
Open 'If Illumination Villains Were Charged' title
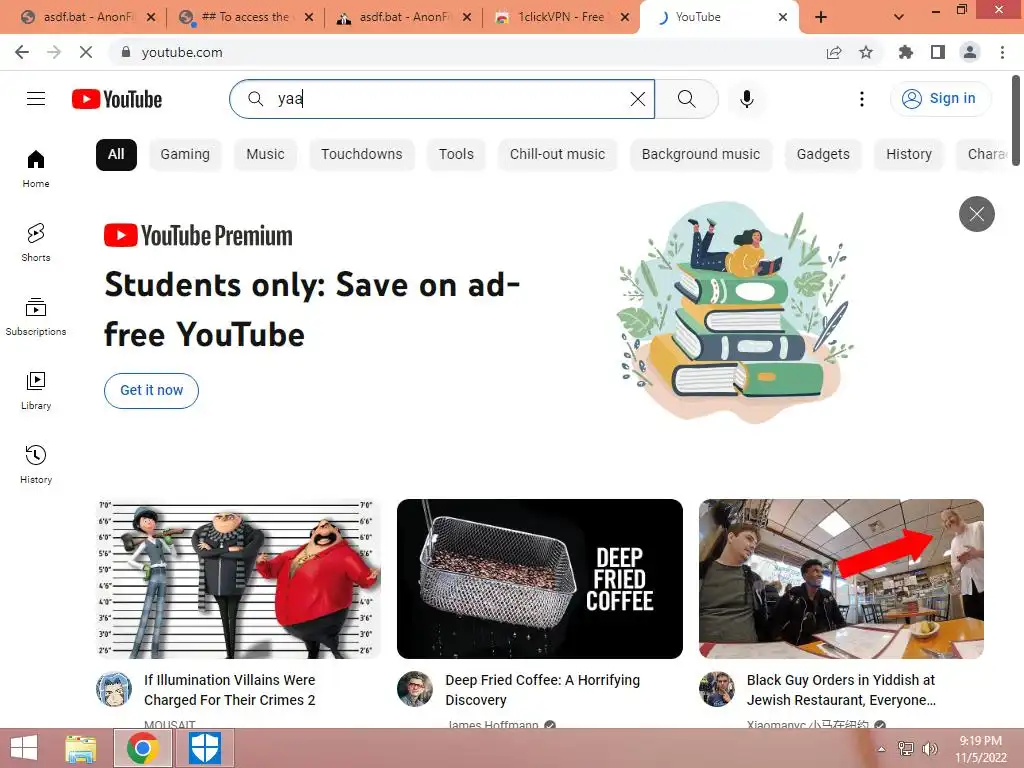[230, 690]
